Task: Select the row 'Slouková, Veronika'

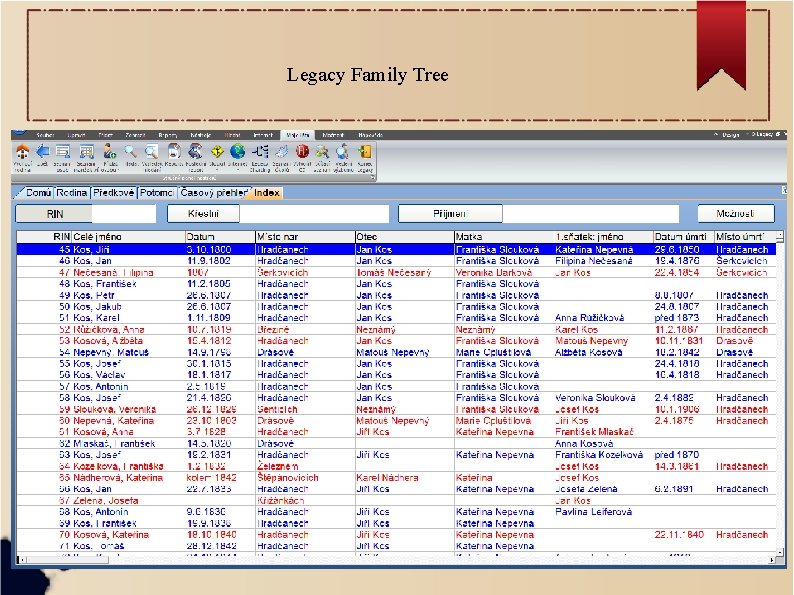Action: 396,409
